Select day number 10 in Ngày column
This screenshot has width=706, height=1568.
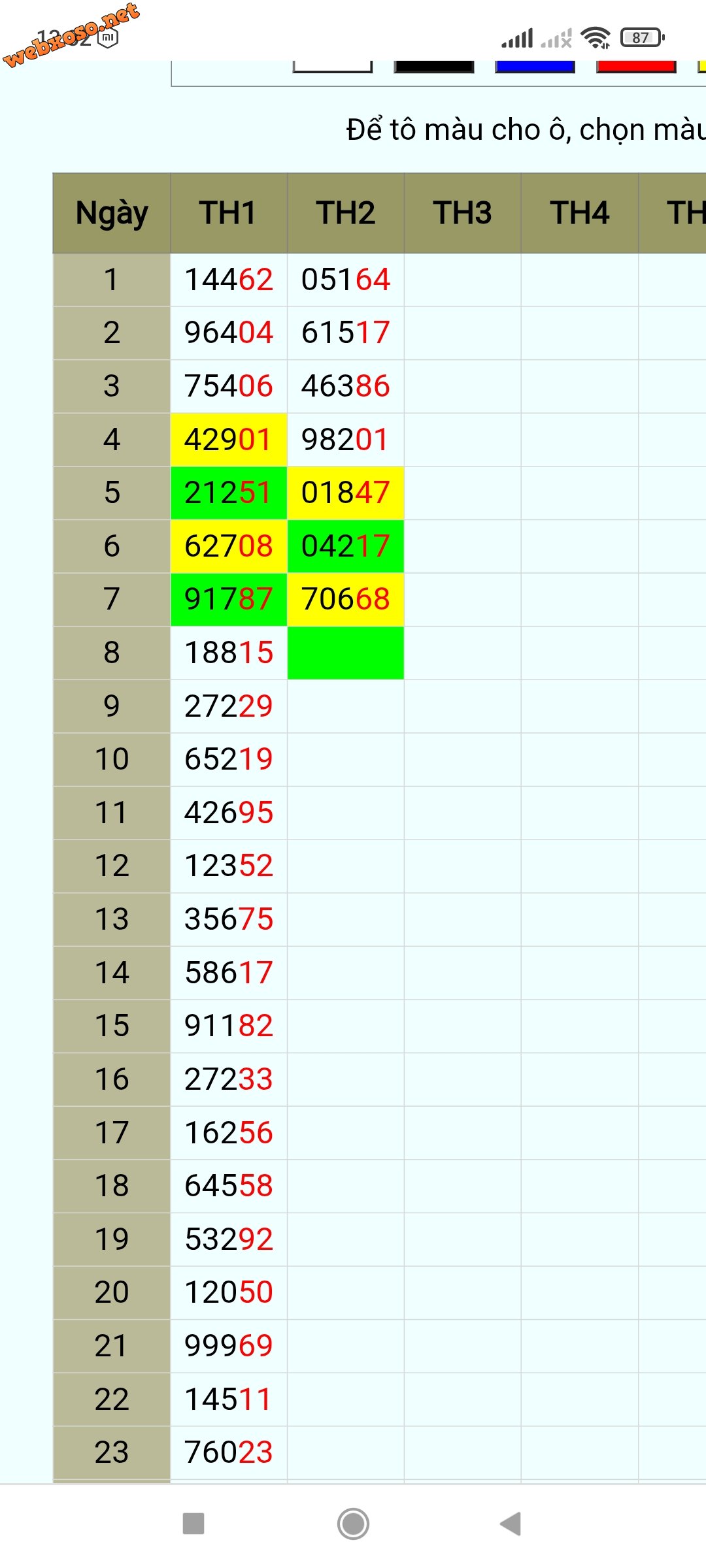tap(112, 760)
